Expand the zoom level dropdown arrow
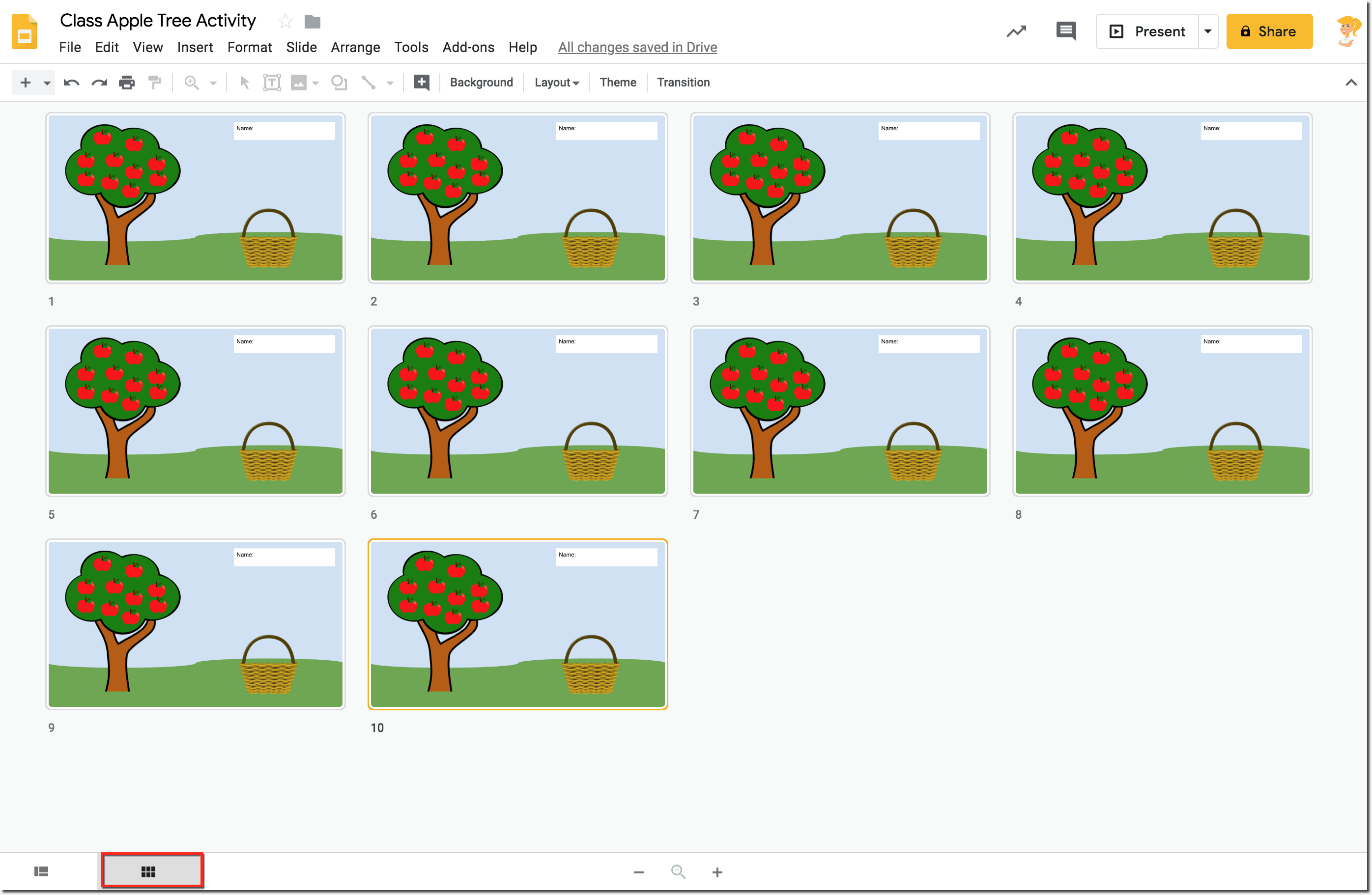 coord(213,83)
